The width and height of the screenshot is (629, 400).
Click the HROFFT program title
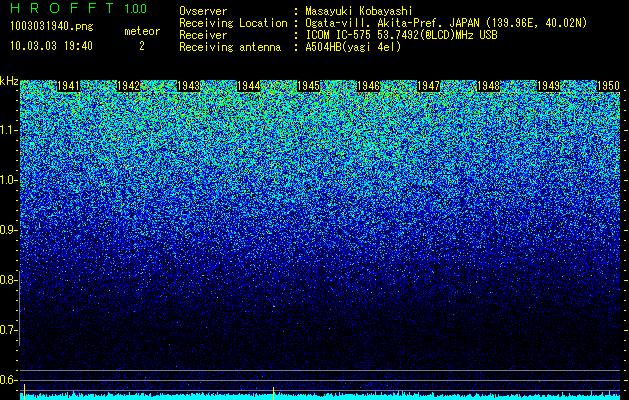pyautogui.click(x=62, y=8)
